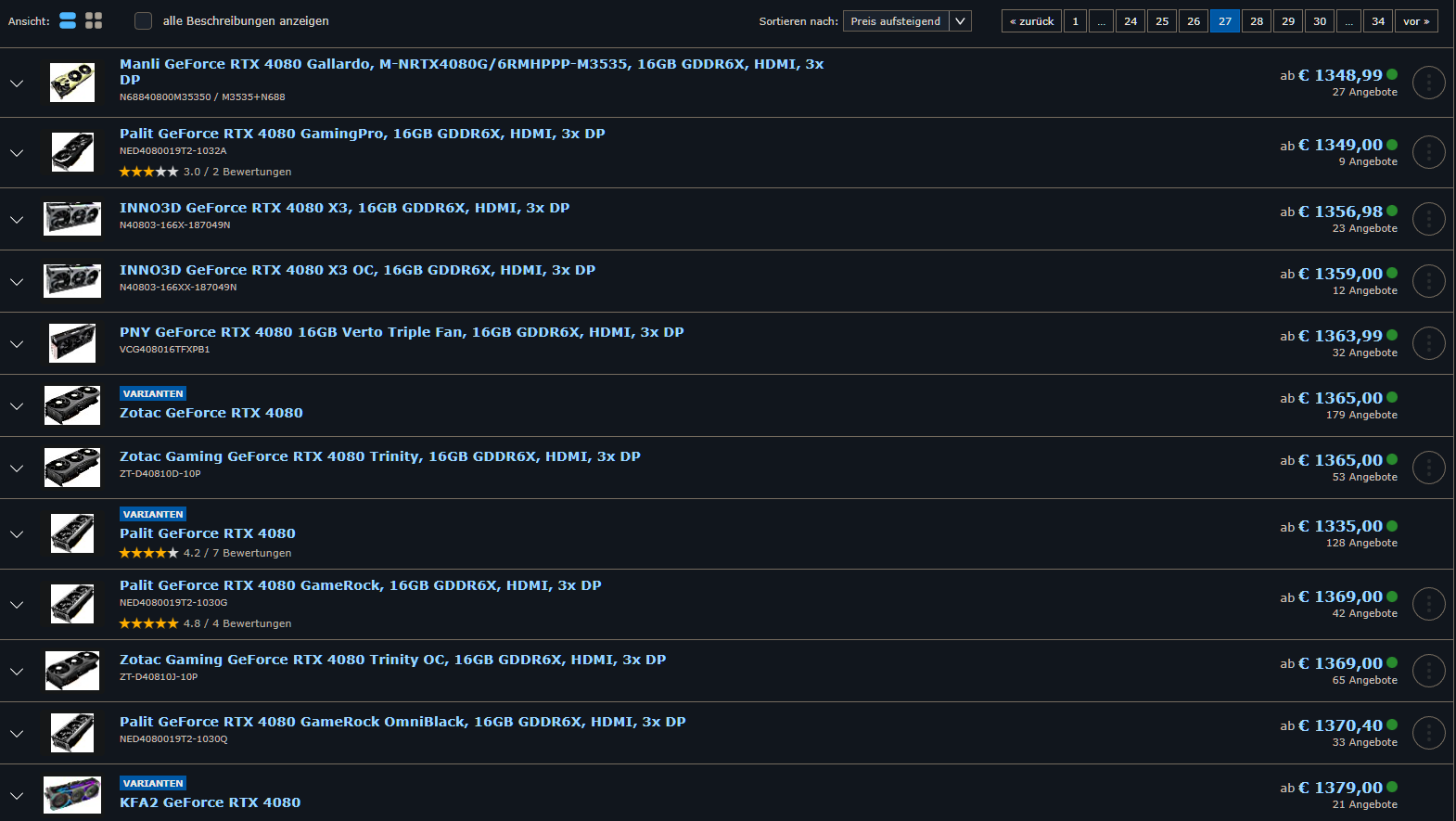Open the 'Preis aufsteigend' sort dropdown
Screen dimensions: 1456x821
pos(907,20)
